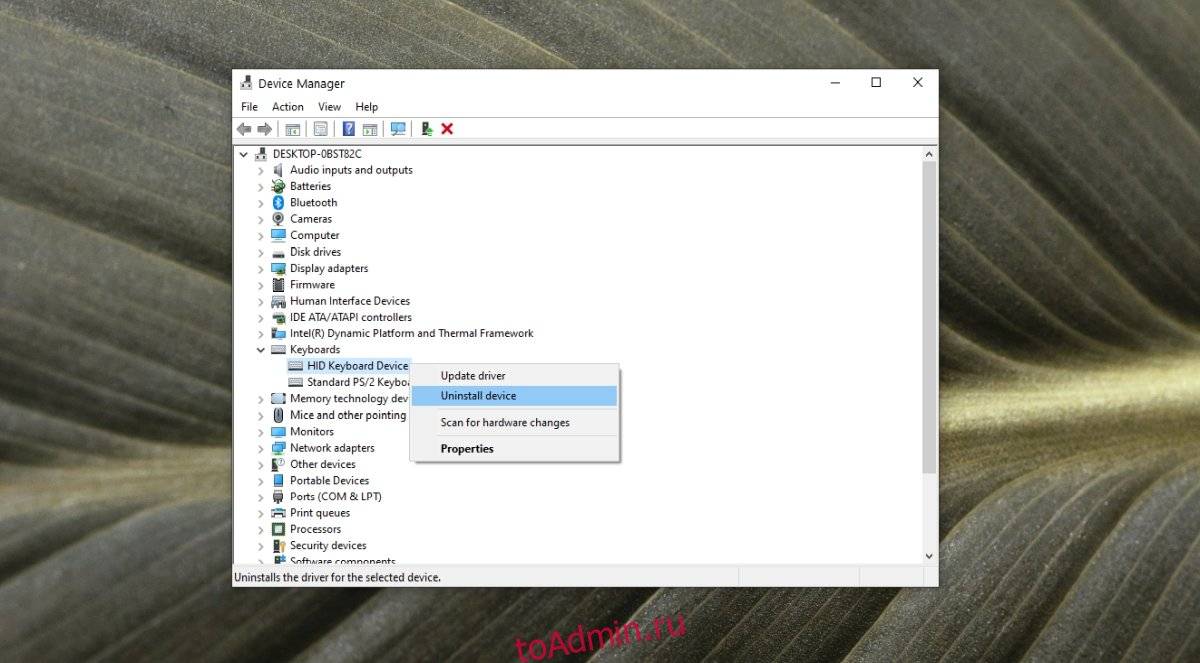Expand the Network adapters node
The width and height of the screenshot is (1200, 663).
click(261, 448)
